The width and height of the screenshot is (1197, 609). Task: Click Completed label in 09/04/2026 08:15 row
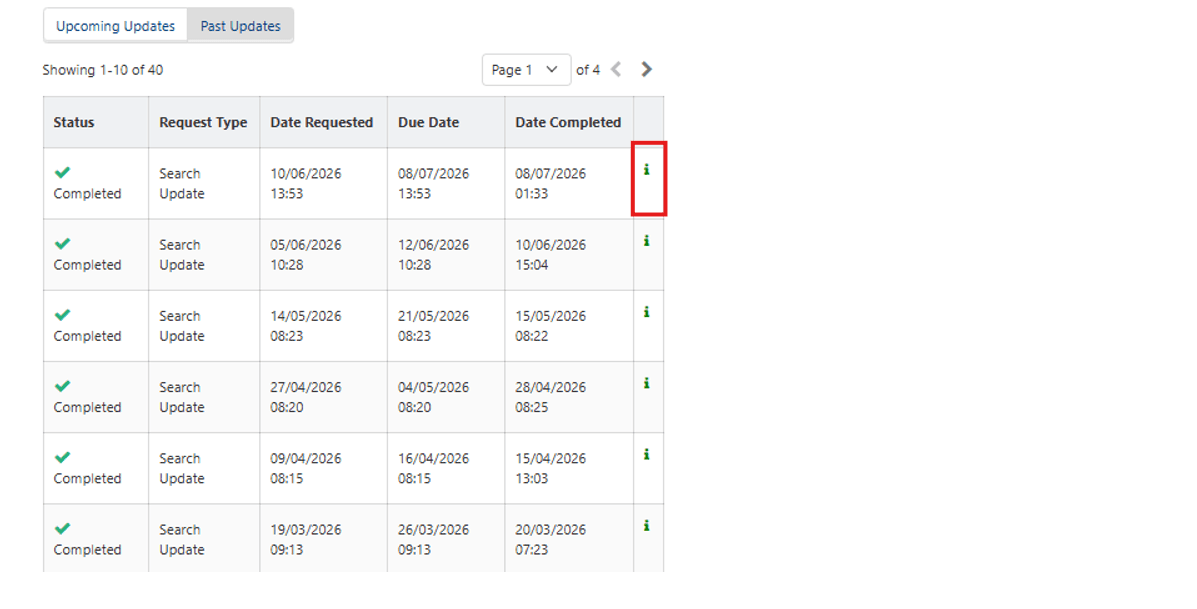click(x=87, y=478)
